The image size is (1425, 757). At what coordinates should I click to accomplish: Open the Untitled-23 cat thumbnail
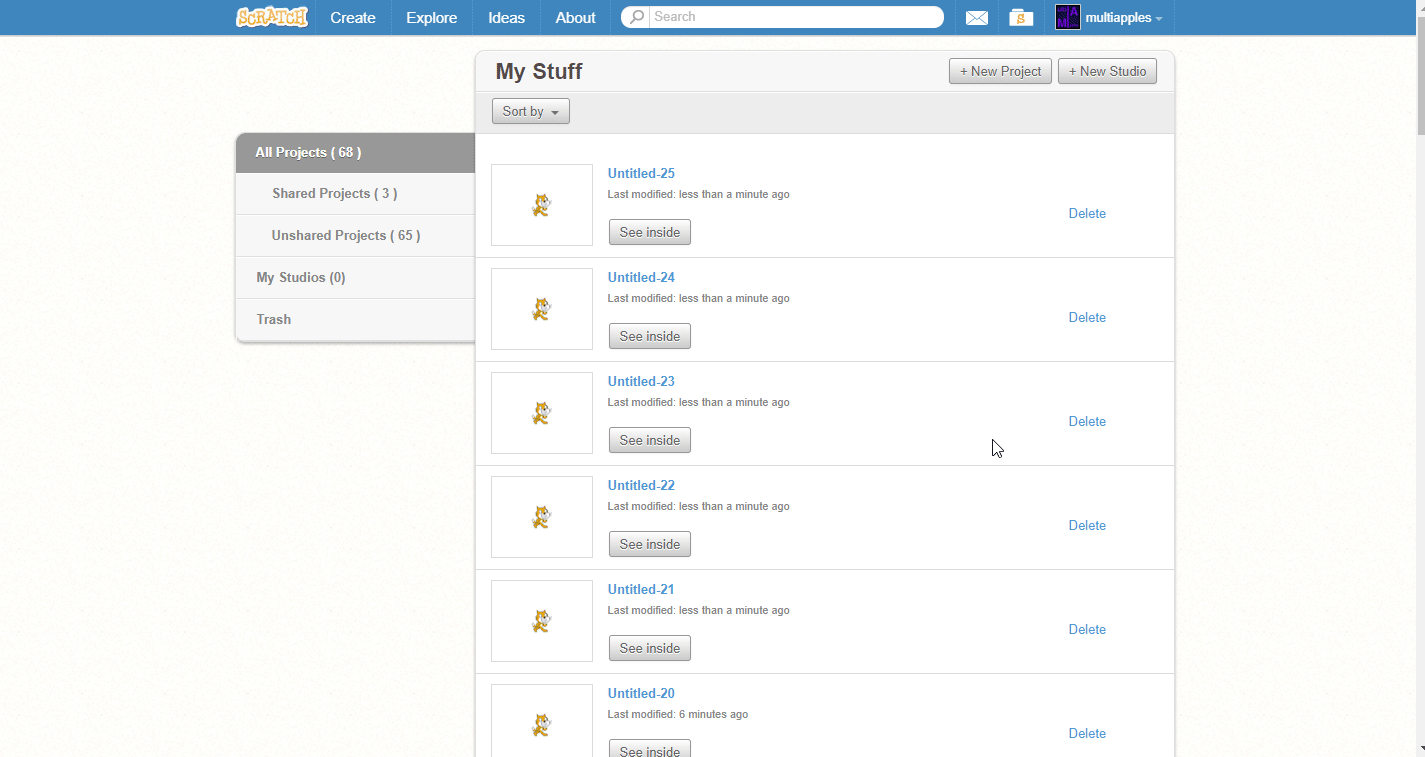[x=541, y=413]
